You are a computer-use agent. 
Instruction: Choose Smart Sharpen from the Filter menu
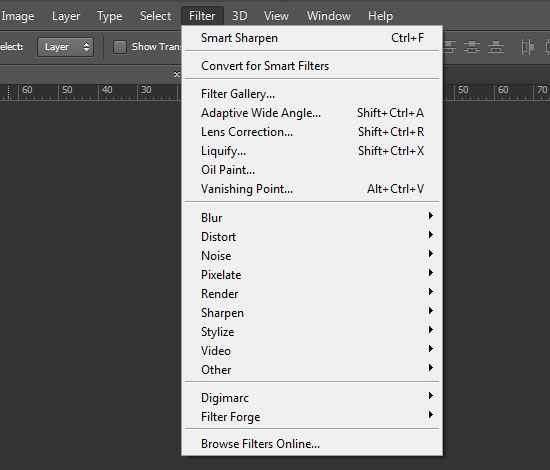(312, 38)
